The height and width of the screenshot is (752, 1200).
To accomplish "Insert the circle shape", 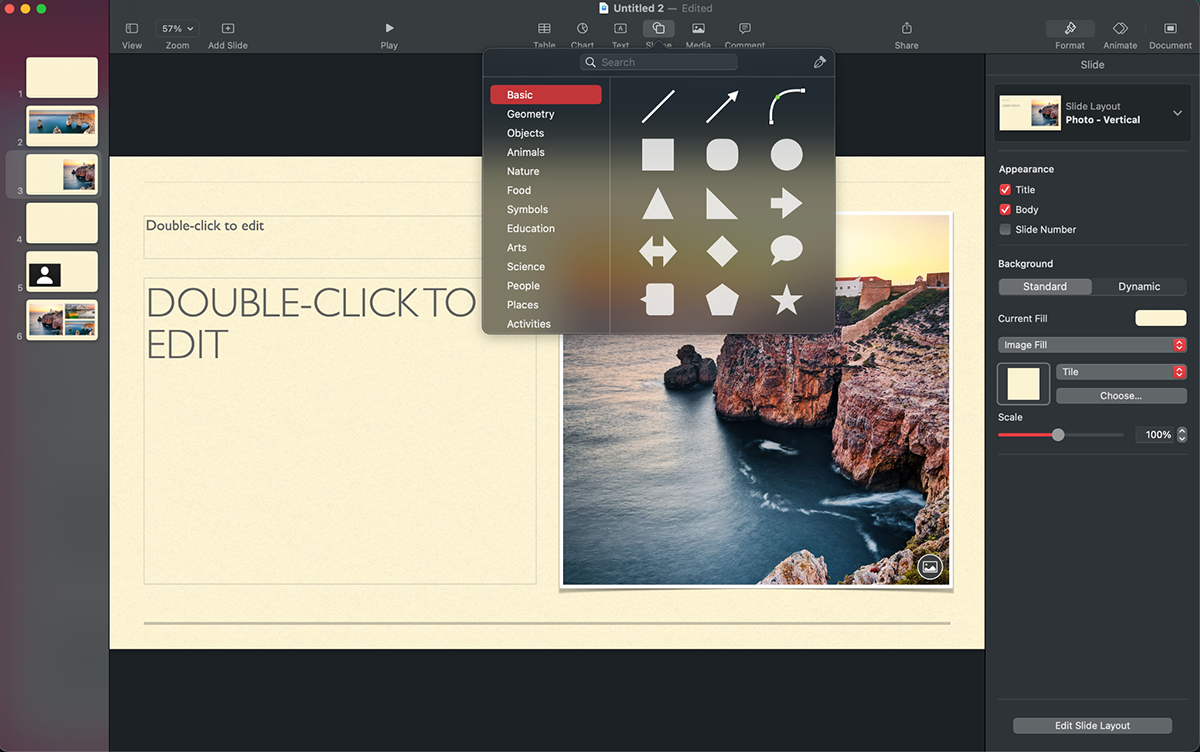I will click(787, 155).
